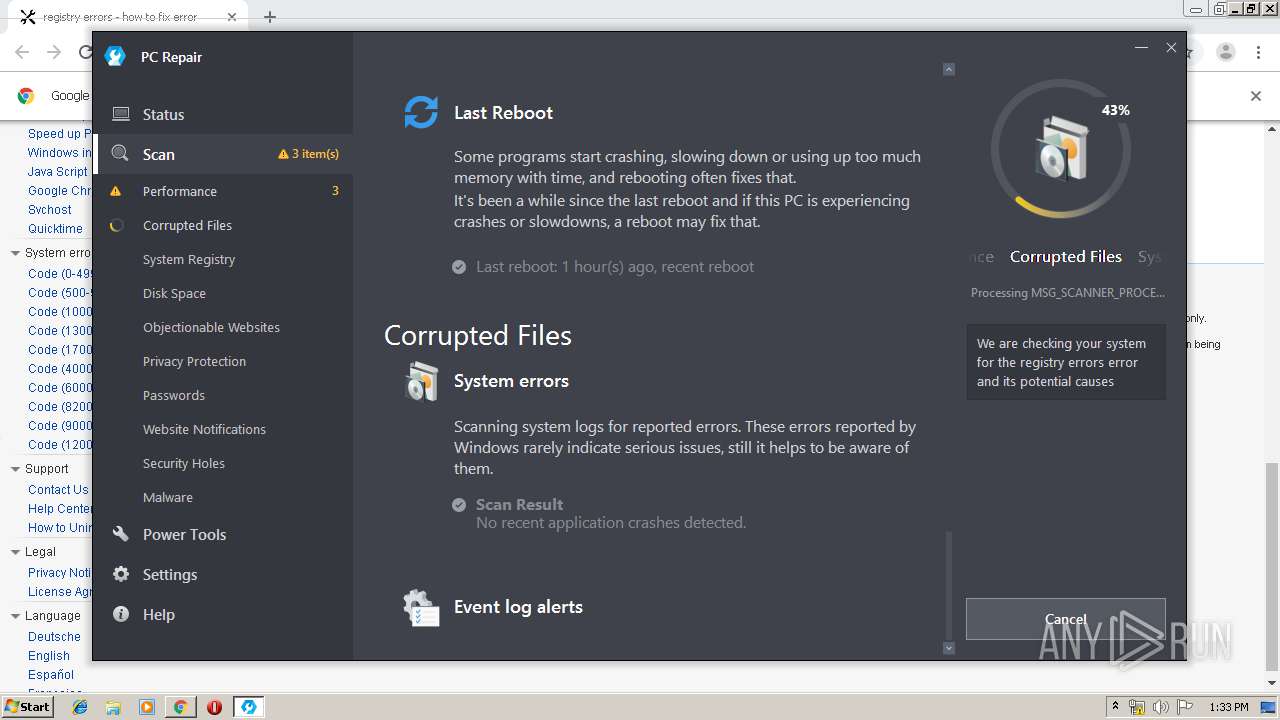The width and height of the screenshot is (1280, 720).
Task: Click the Last Reboot refresh icon
Action: [x=421, y=112]
